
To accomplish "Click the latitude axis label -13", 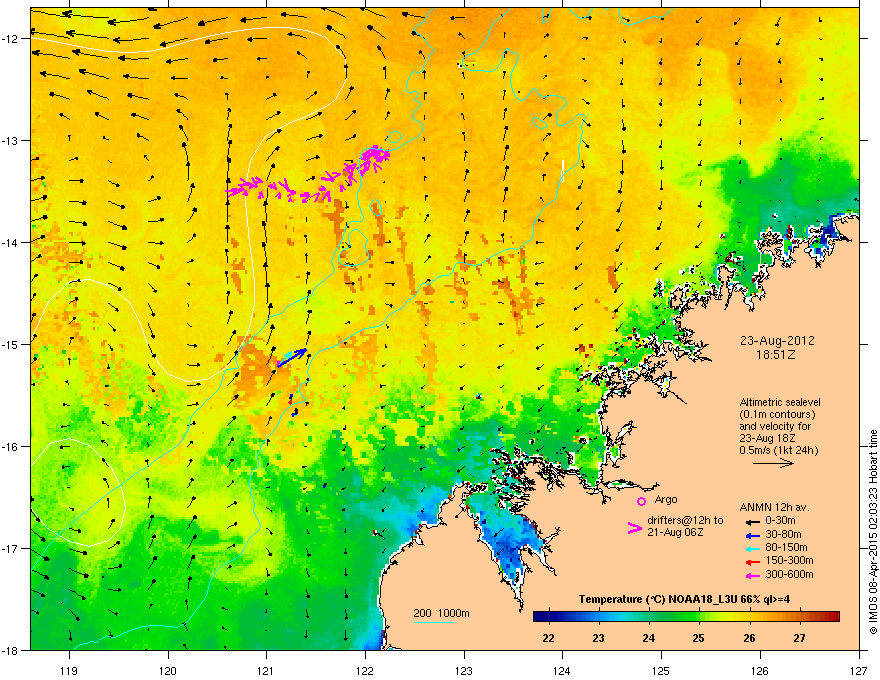I will (11, 141).
